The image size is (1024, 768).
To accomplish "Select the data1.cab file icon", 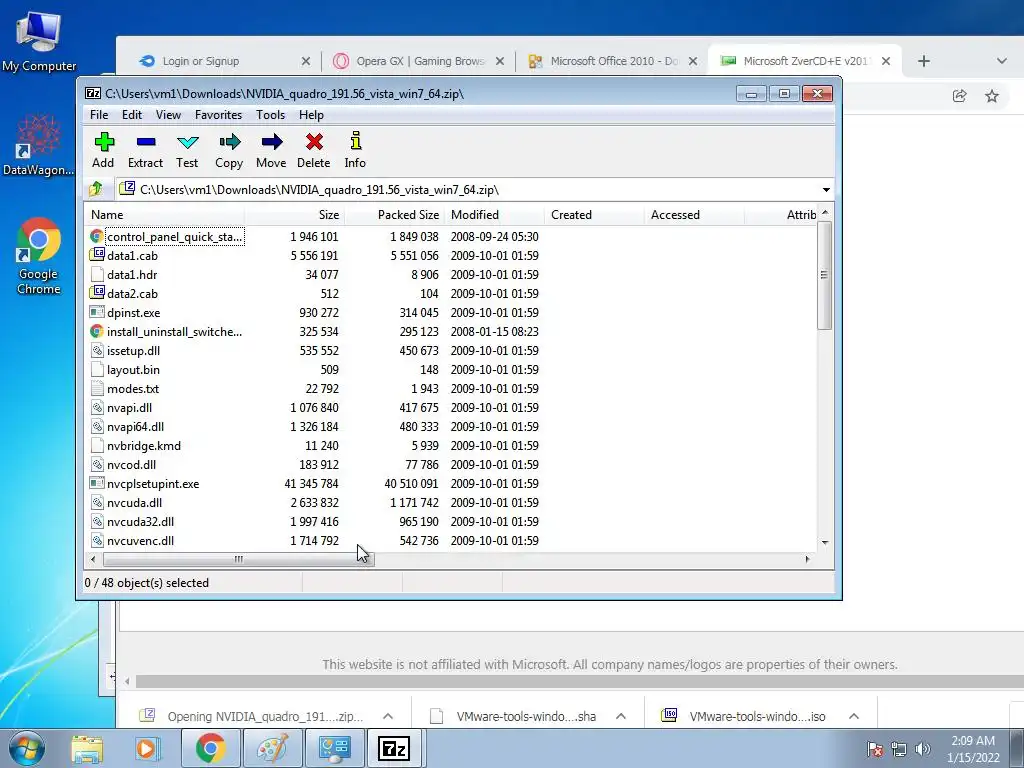I will click(x=97, y=255).
